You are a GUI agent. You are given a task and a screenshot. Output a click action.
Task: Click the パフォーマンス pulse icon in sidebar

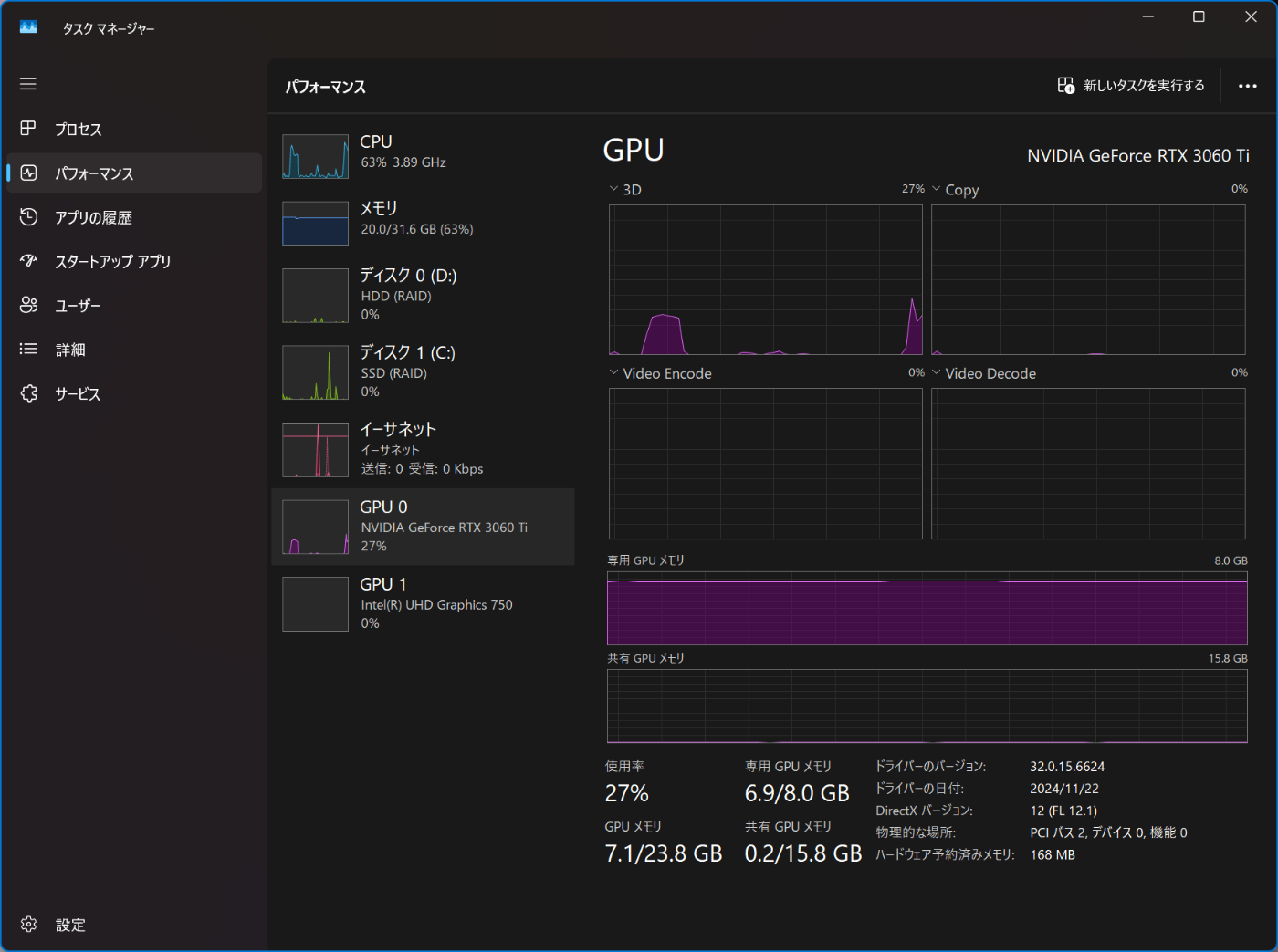point(28,173)
